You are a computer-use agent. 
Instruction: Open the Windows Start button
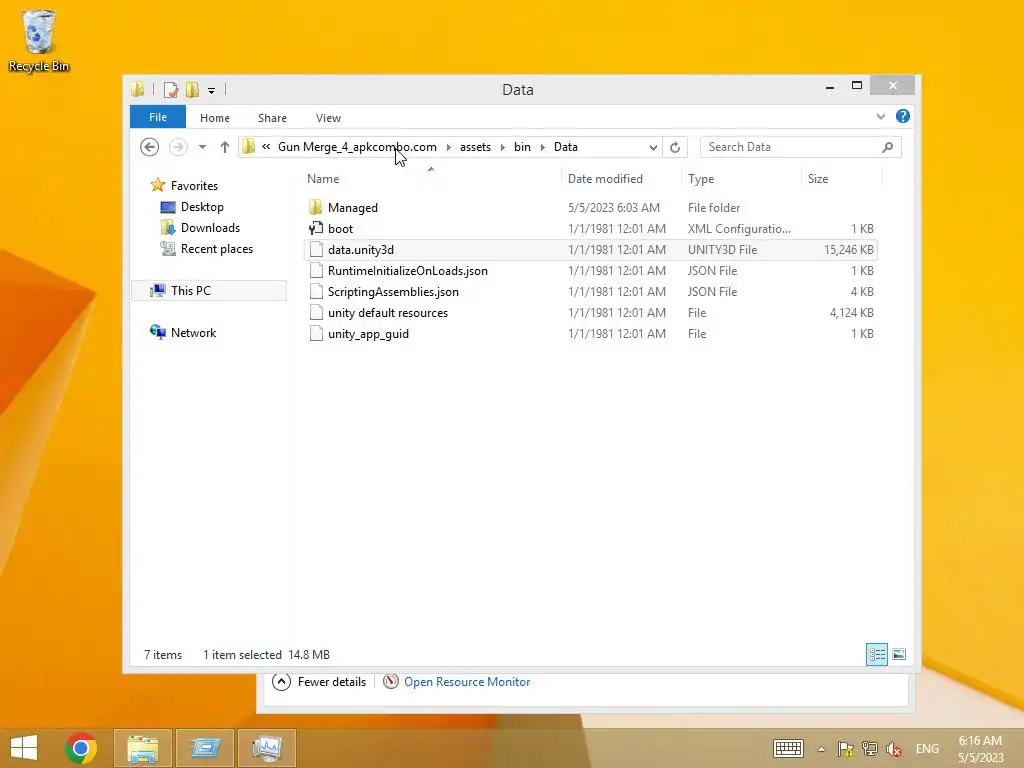coord(24,748)
